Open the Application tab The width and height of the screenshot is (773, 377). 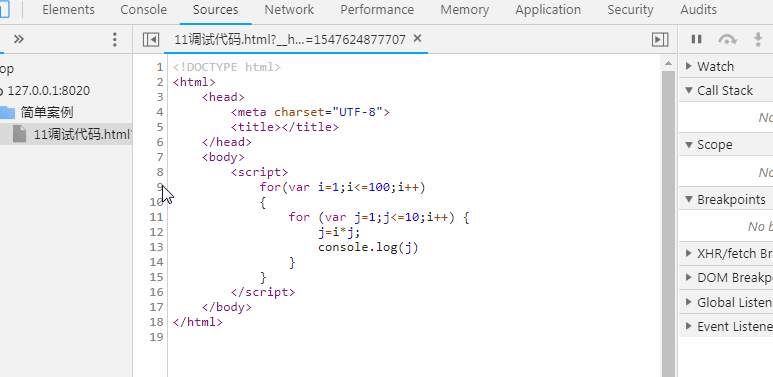[x=548, y=10]
